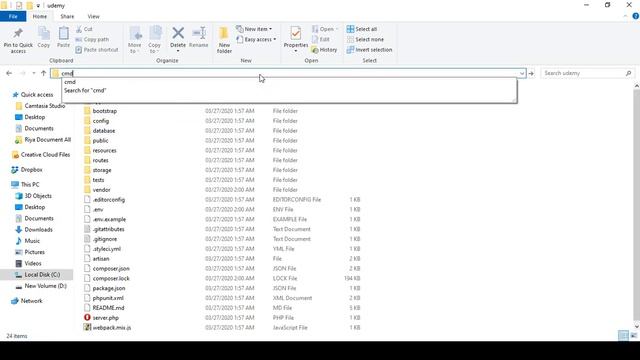Go back with the Back arrow

[x=9, y=73]
